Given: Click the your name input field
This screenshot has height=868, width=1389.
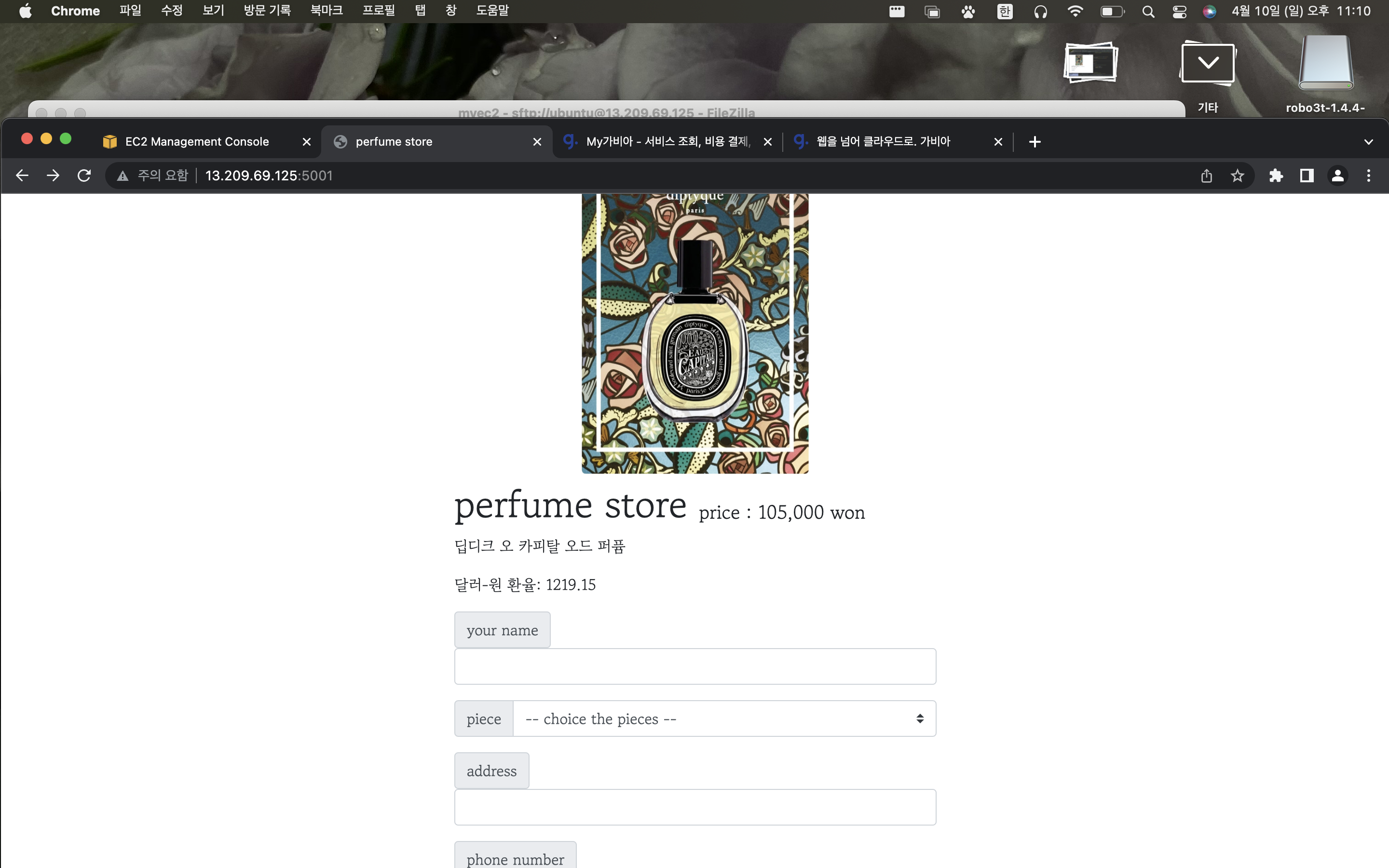Looking at the screenshot, I should (x=694, y=666).
